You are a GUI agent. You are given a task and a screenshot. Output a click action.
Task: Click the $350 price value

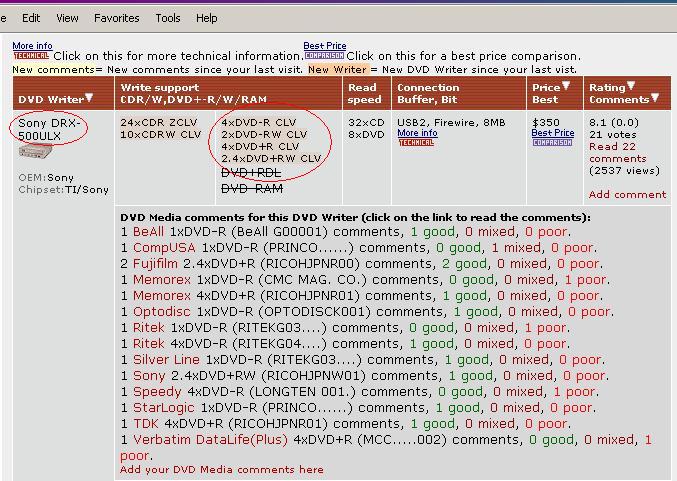(546, 123)
